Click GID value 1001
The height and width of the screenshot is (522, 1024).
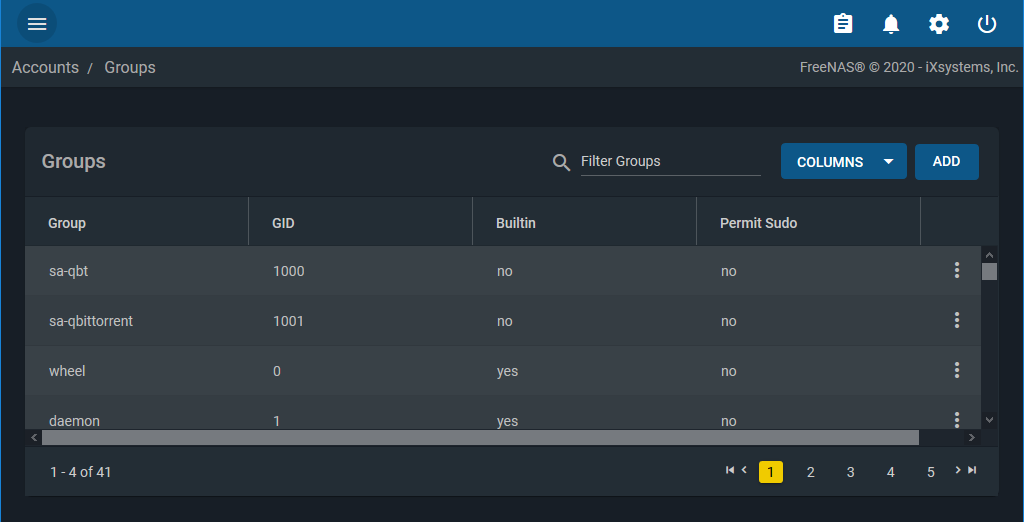(288, 321)
